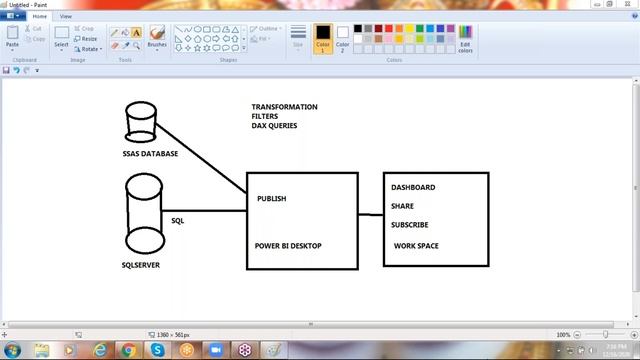Choose the Right triangle shape
640x360 pixels.
point(179,39)
